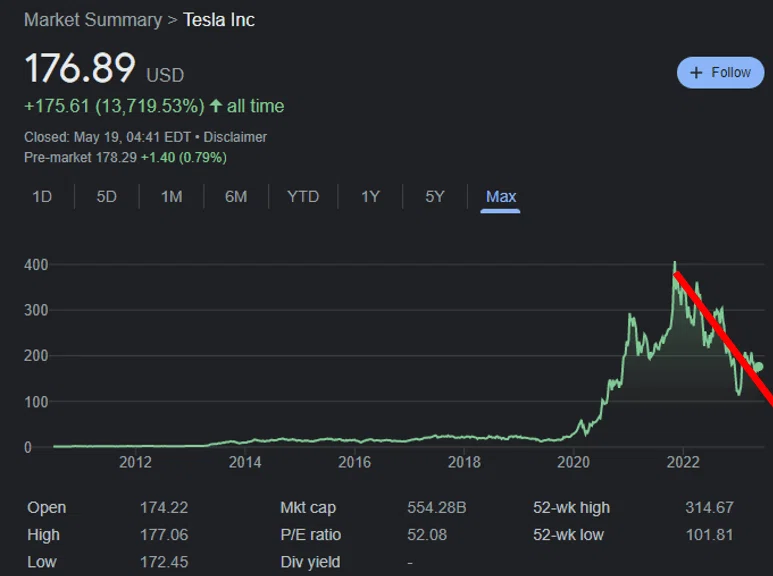Select the YTD range tab
The height and width of the screenshot is (576, 773).
point(303,197)
